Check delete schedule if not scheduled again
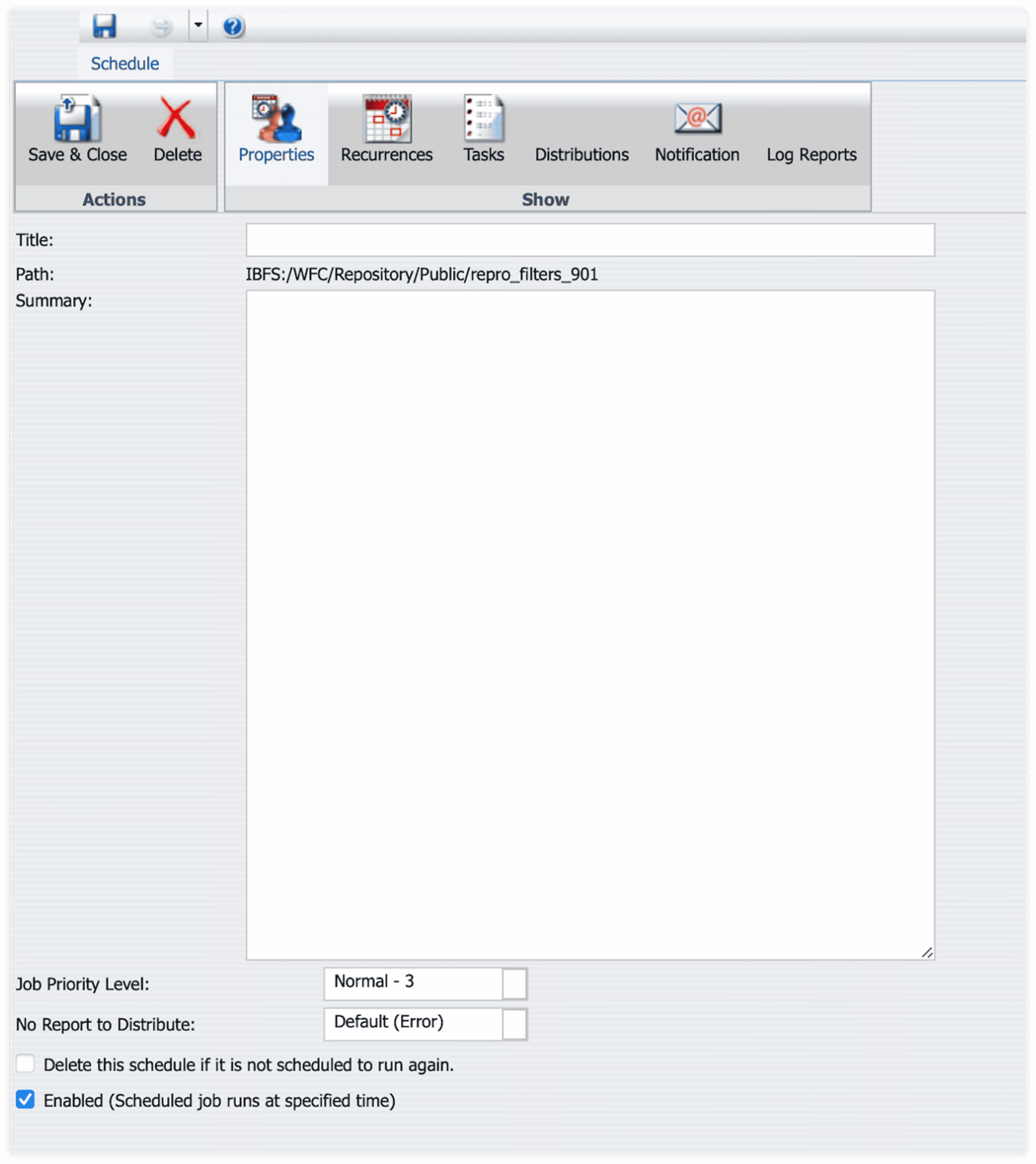Screen dimensions: 1036x1164 click(26, 1064)
